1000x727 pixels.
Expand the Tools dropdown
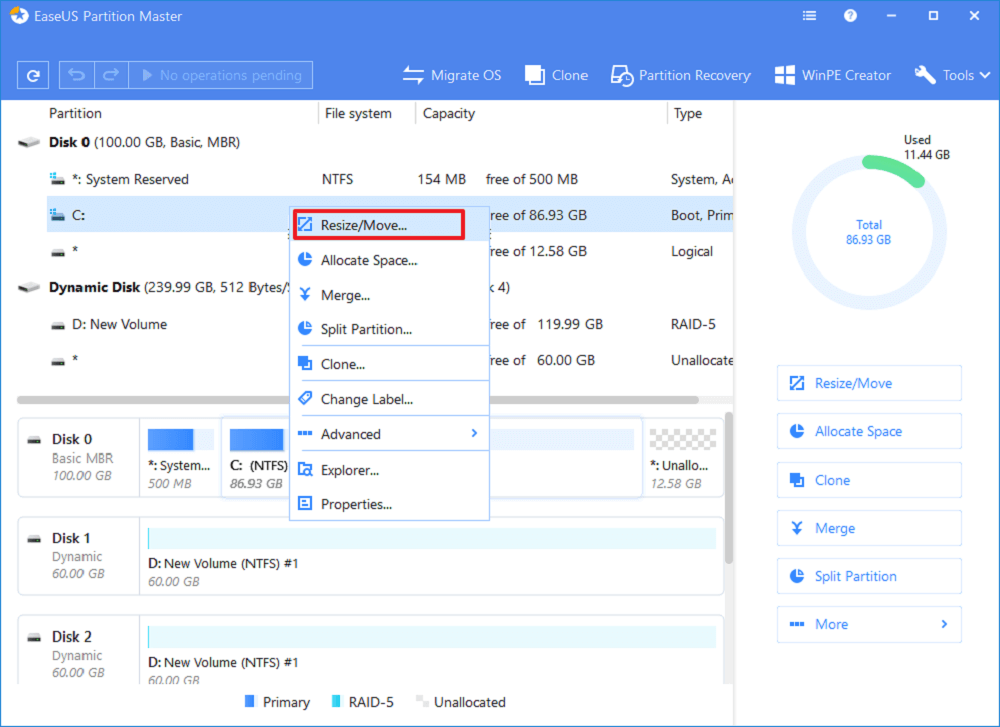click(x=952, y=75)
